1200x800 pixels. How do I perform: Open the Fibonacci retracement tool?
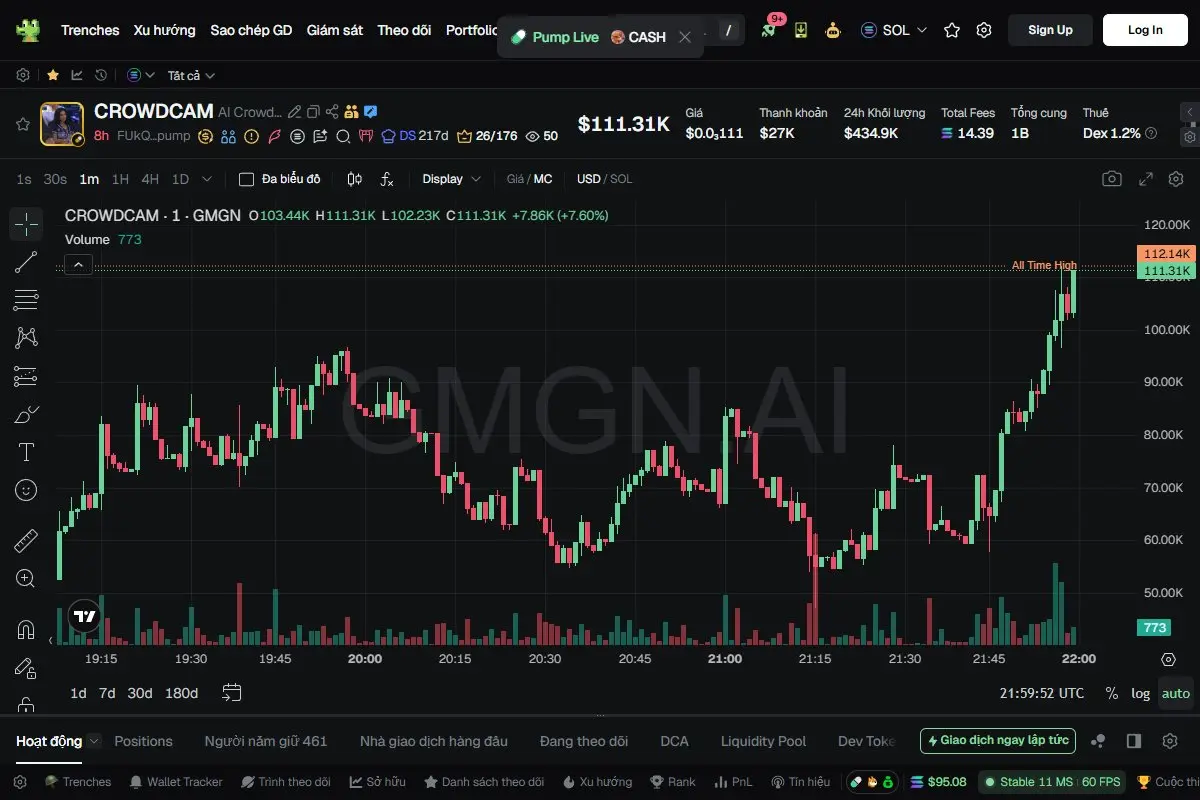(x=26, y=300)
